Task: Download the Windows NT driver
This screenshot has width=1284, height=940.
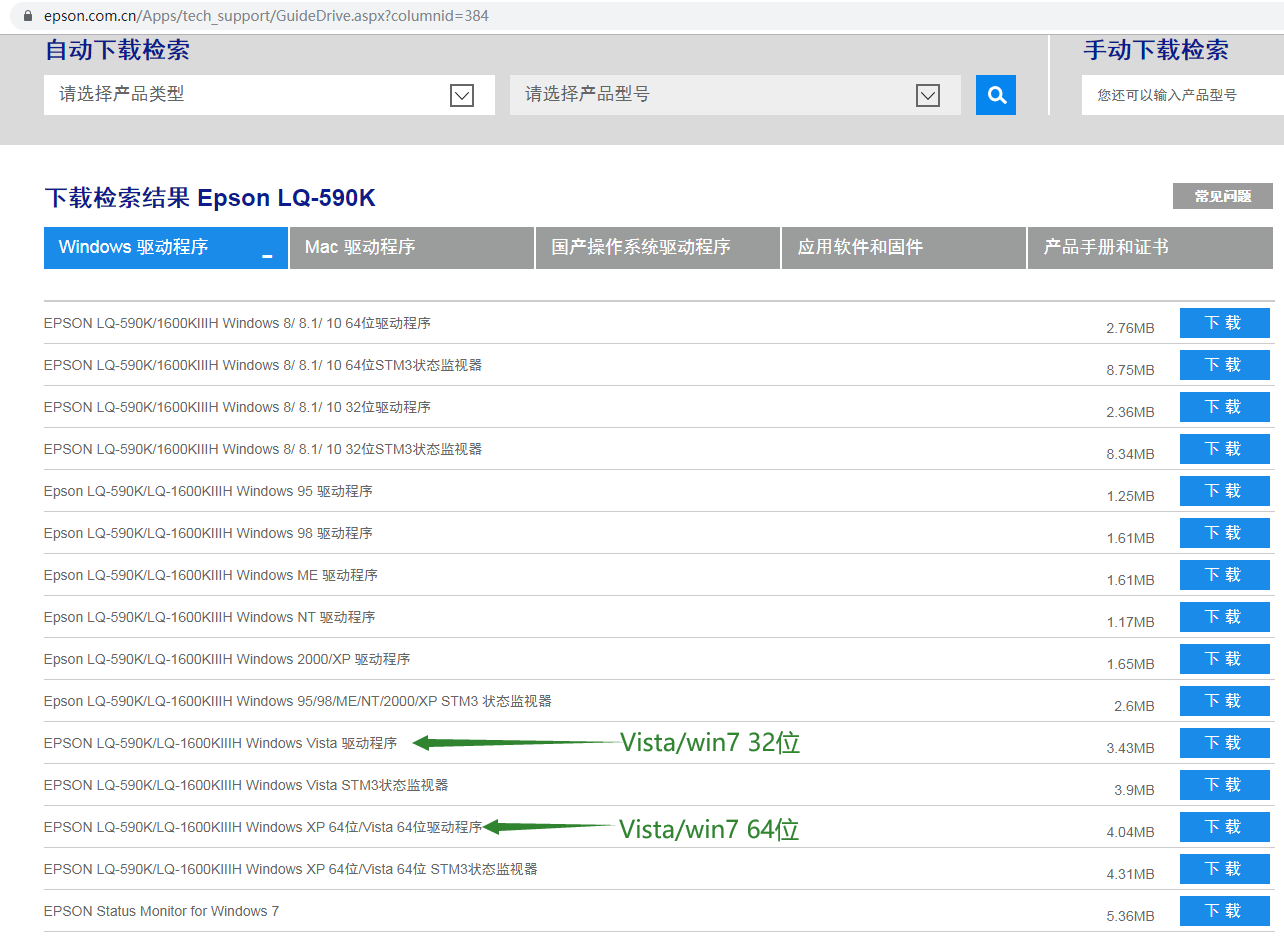Action: [1224, 617]
